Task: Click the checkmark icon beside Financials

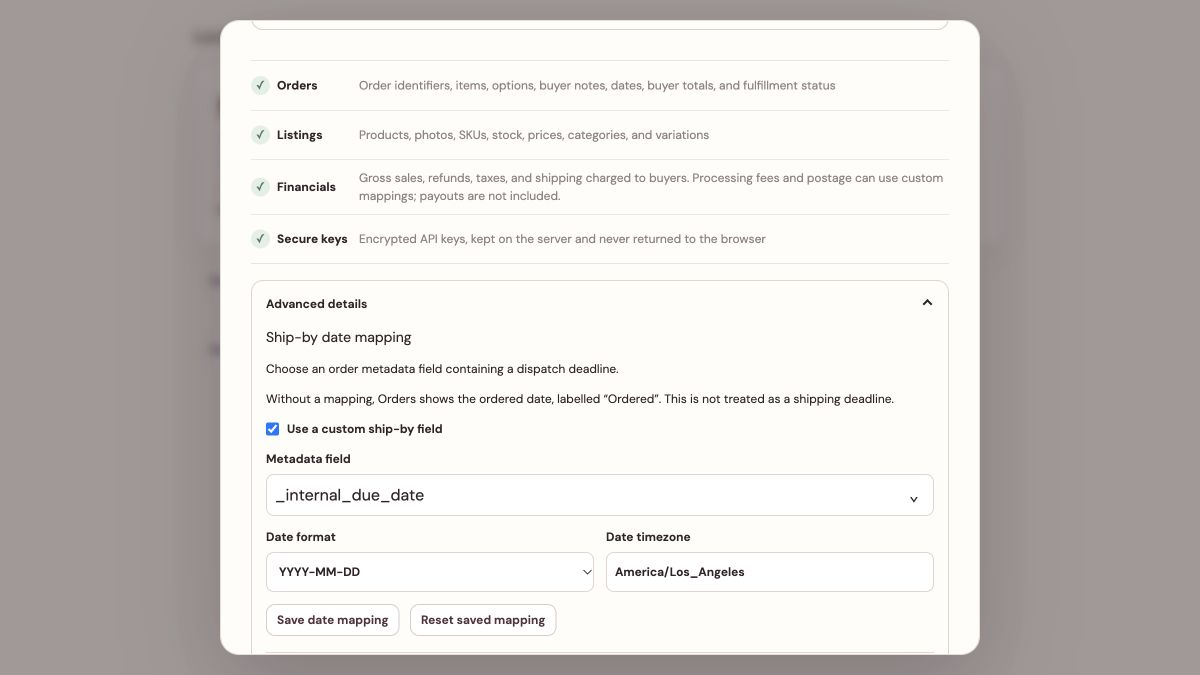Action: (260, 186)
